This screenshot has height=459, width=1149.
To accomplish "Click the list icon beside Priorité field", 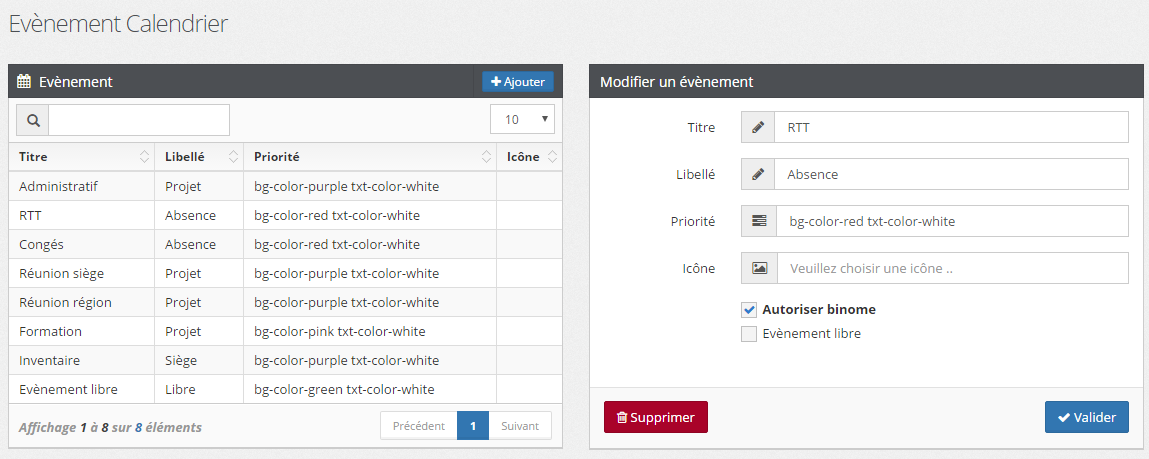I will click(758, 221).
